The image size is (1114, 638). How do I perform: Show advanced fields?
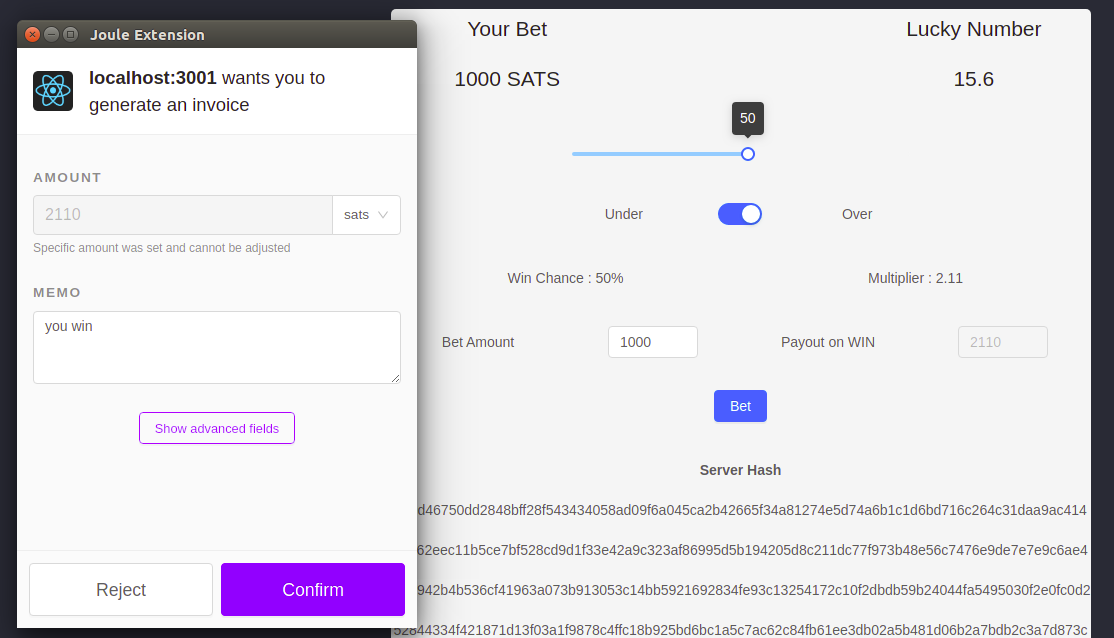(x=217, y=428)
